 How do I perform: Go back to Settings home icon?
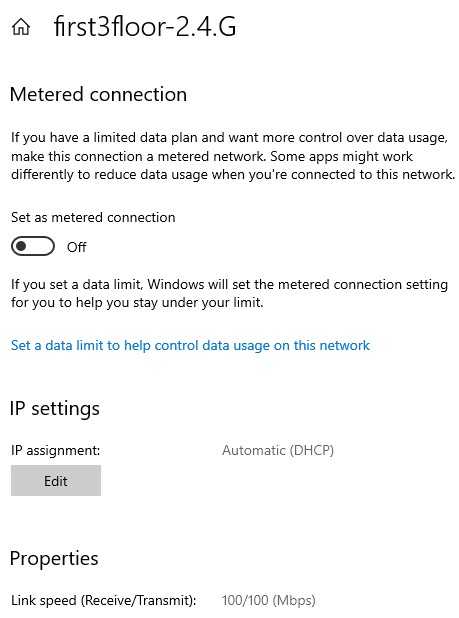(x=21, y=27)
